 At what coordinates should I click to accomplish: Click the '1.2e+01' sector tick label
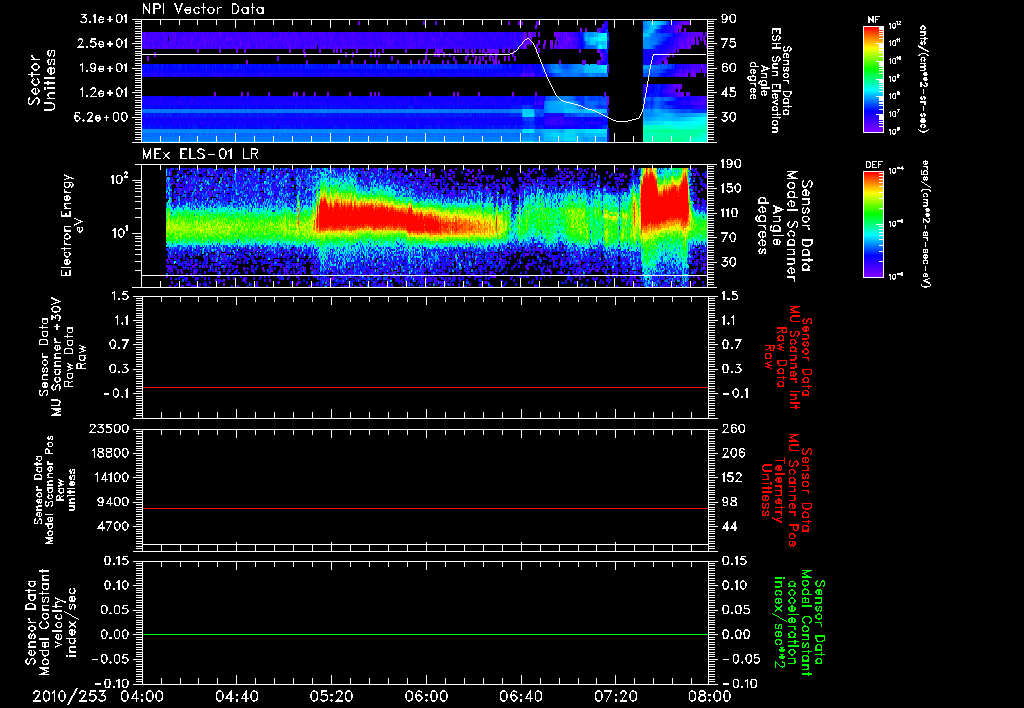(104, 93)
